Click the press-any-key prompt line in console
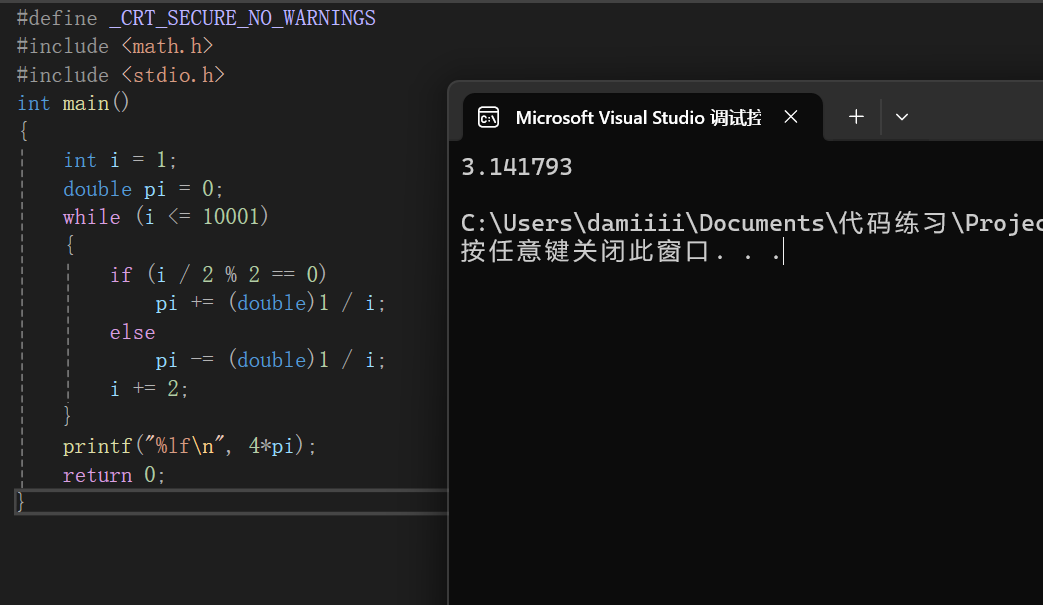This screenshot has height=605, width=1043. pos(620,251)
